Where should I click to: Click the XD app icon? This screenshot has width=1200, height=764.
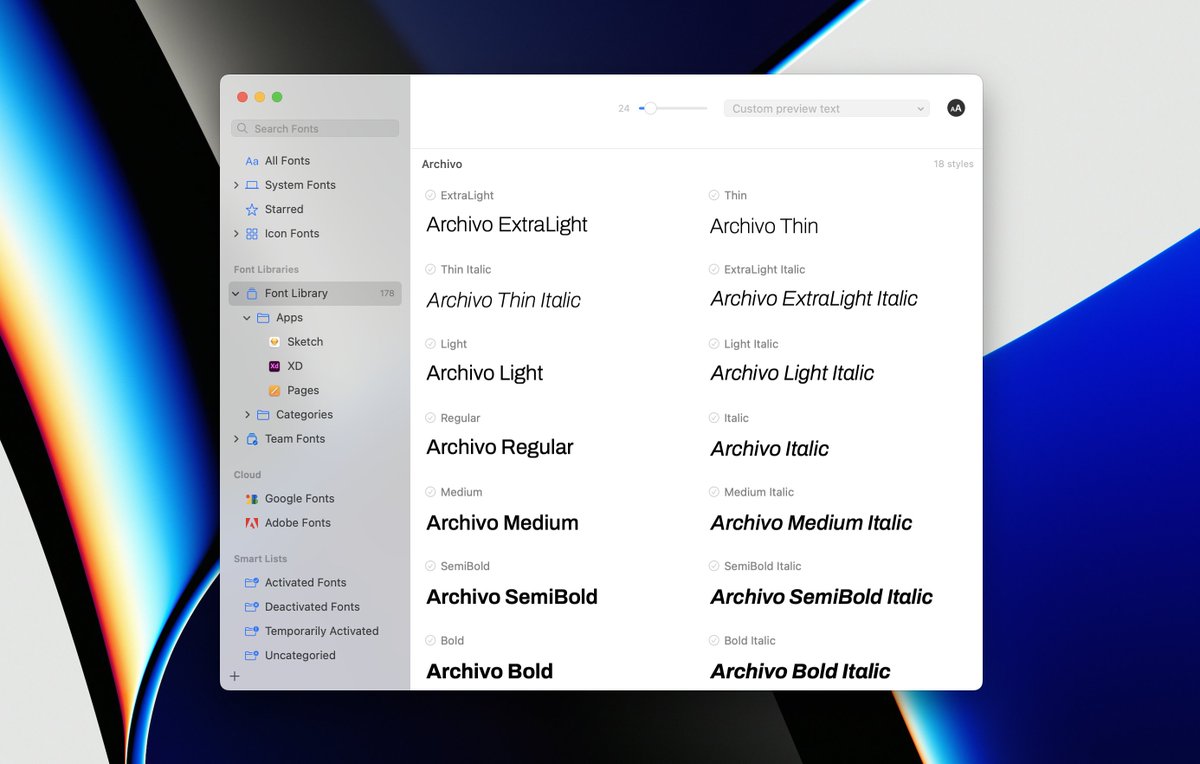tap(275, 366)
